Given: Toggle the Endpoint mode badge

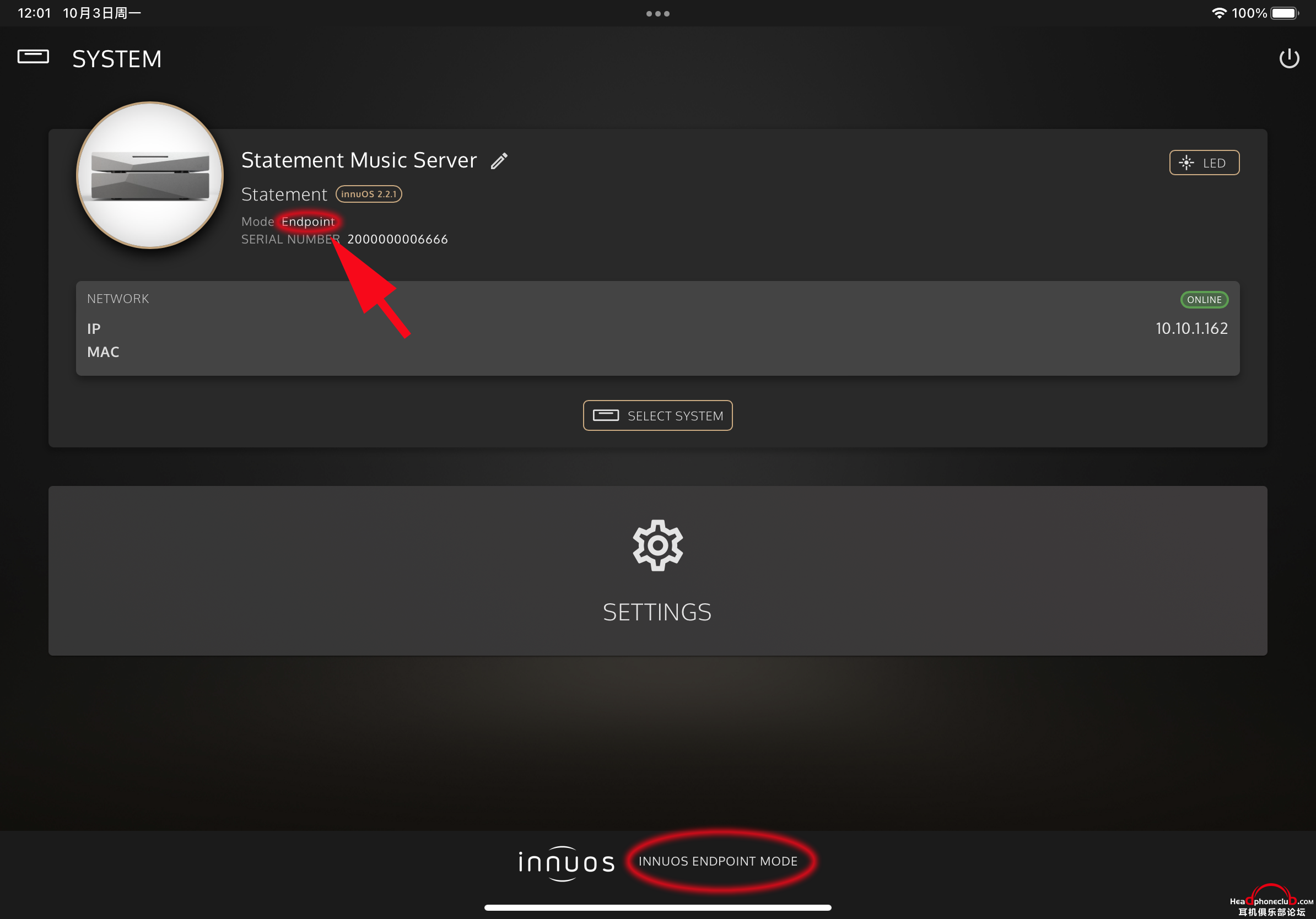Looking at the screenshot, I should click(x=307, y=220).
